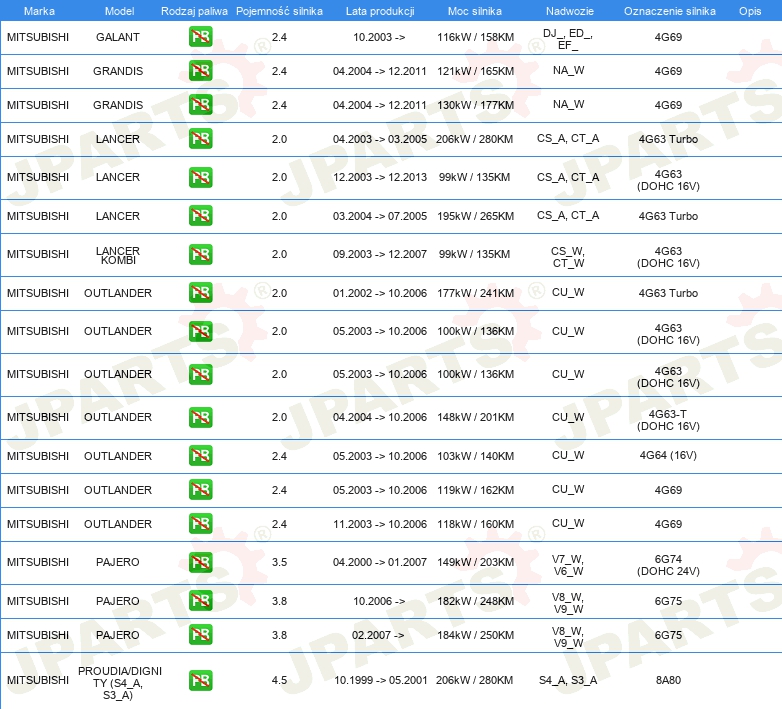Click the Model column header

[120, 11]
